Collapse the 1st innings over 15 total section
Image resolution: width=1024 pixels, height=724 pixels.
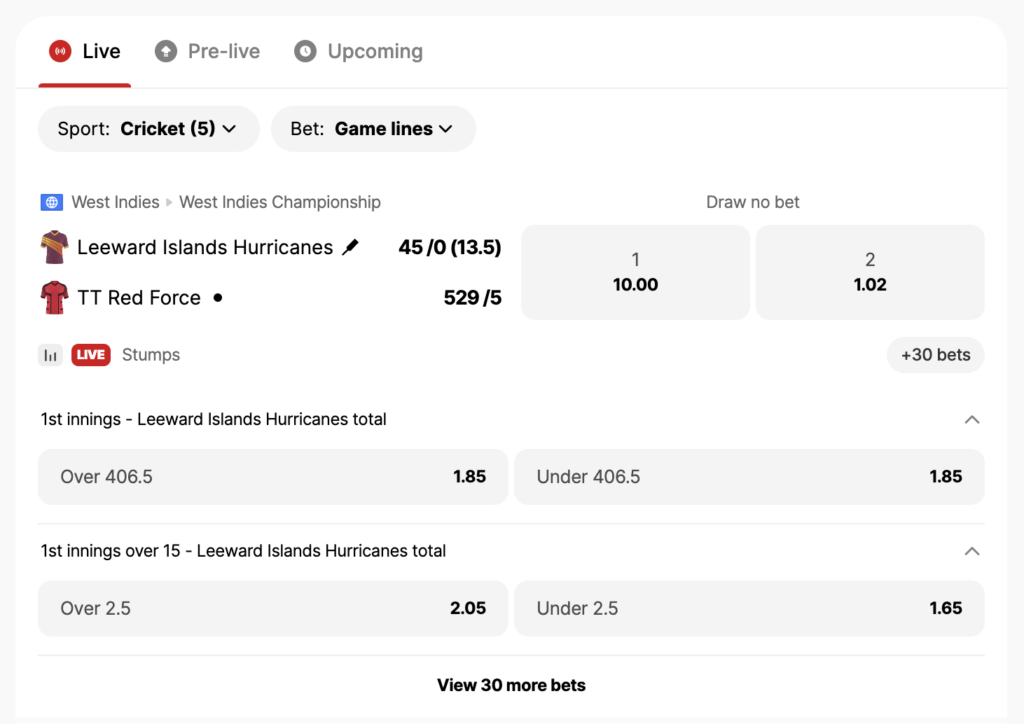click(x=971, y=551)
